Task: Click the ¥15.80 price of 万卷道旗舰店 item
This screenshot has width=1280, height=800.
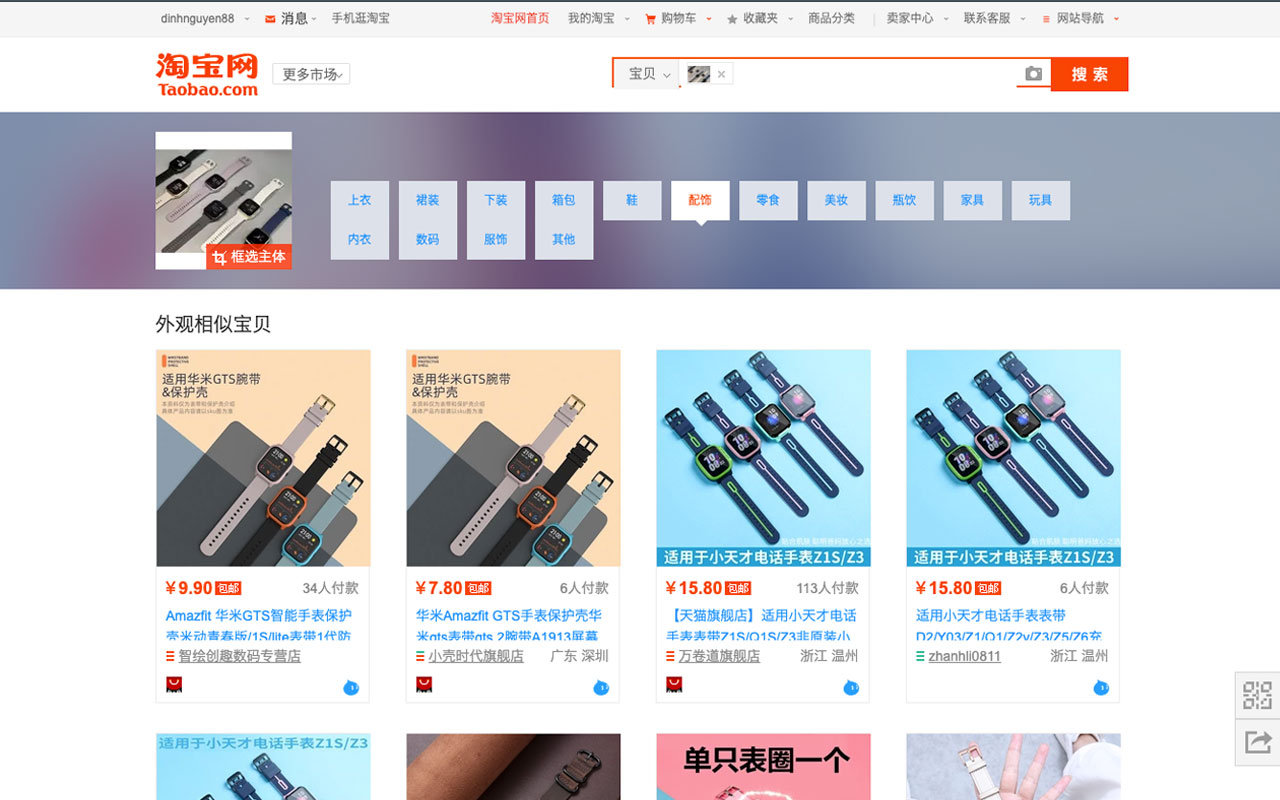Action: (x=694, y=588)
